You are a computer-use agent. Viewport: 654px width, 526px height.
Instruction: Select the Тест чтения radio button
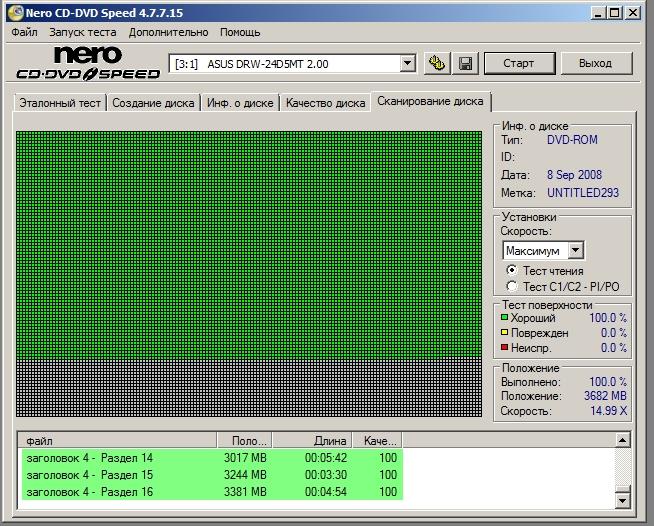point(511,270)
